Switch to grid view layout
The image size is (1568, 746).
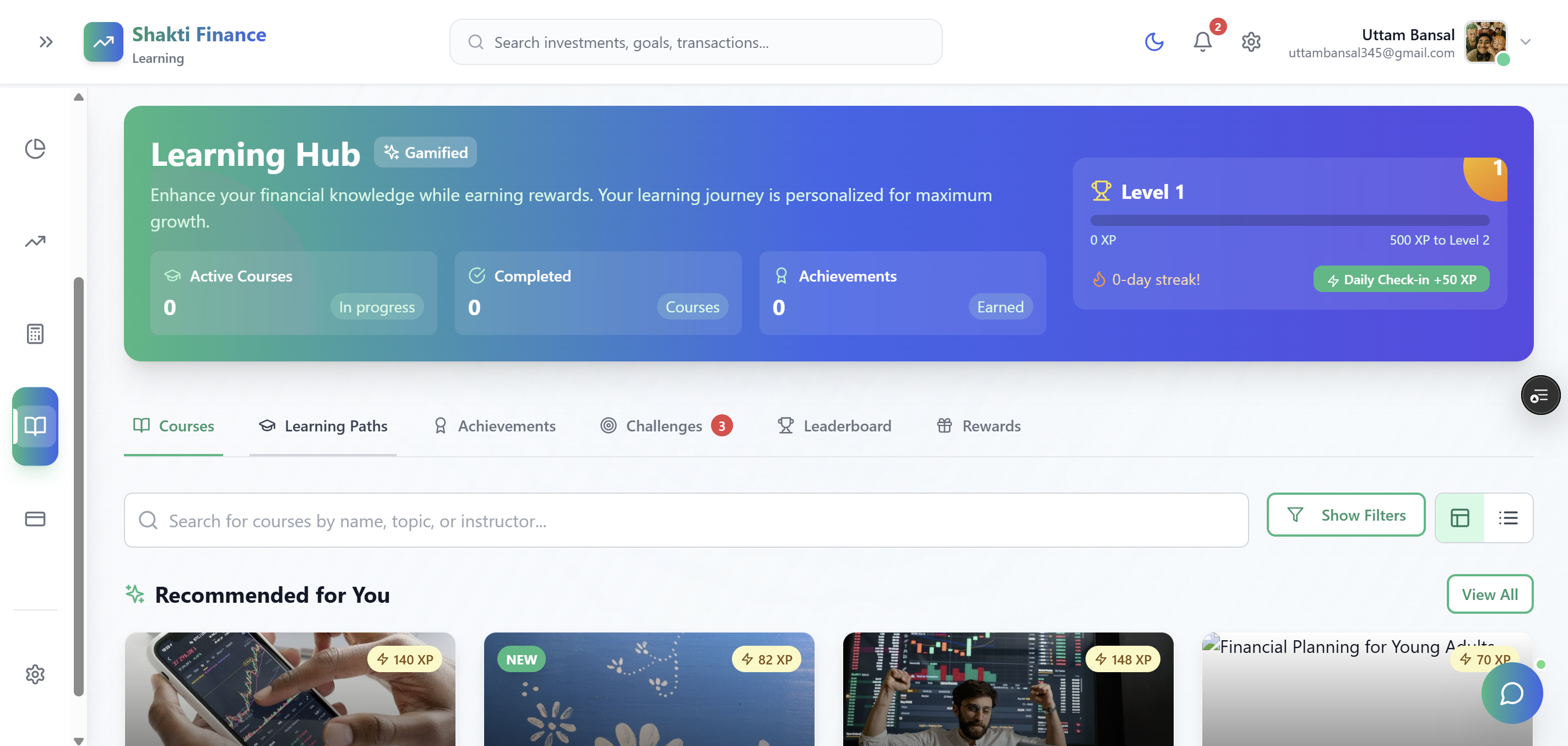point(1459,518)
